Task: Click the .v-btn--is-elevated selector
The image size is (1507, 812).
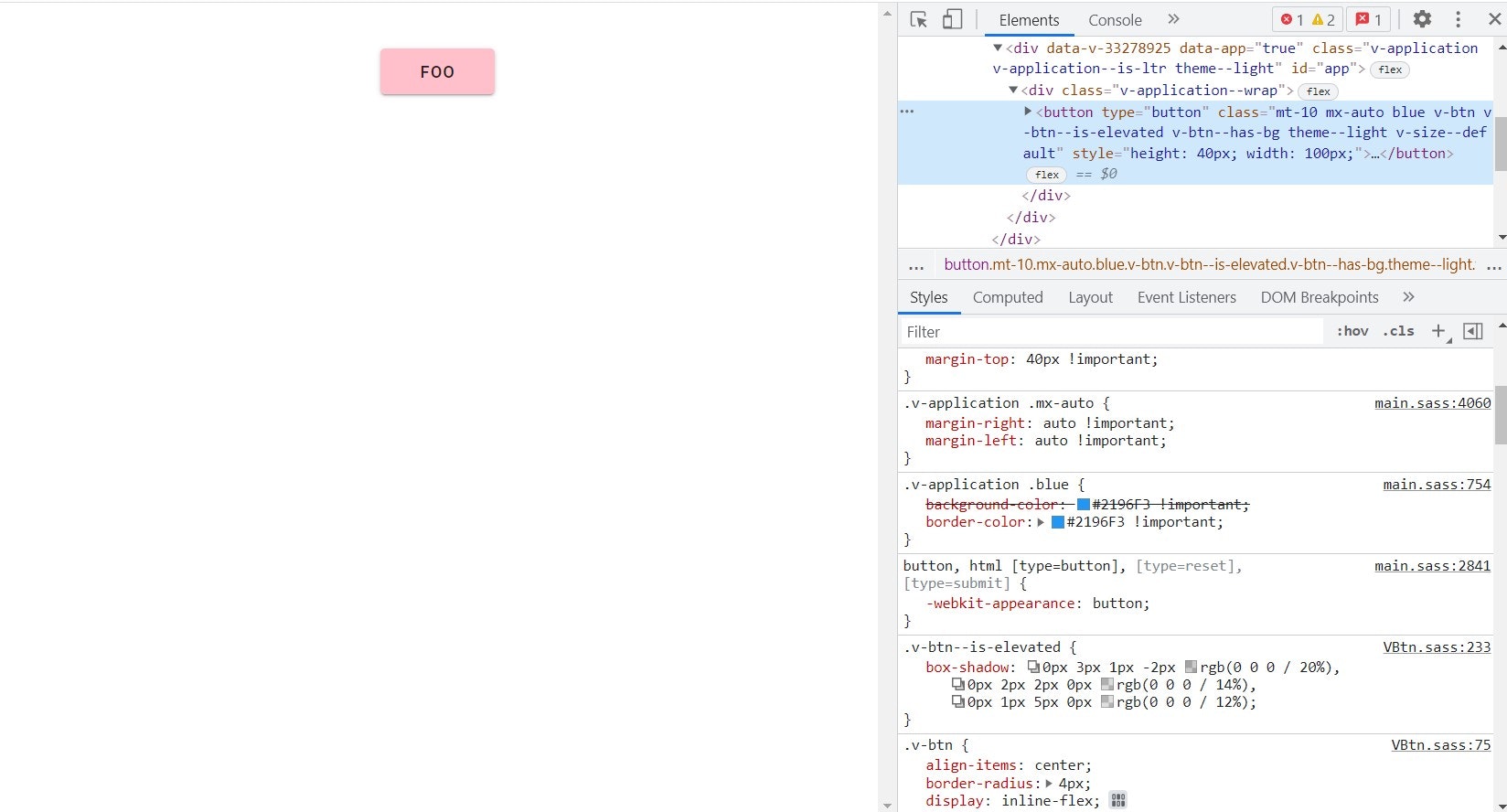Action: tap(982, 647)
